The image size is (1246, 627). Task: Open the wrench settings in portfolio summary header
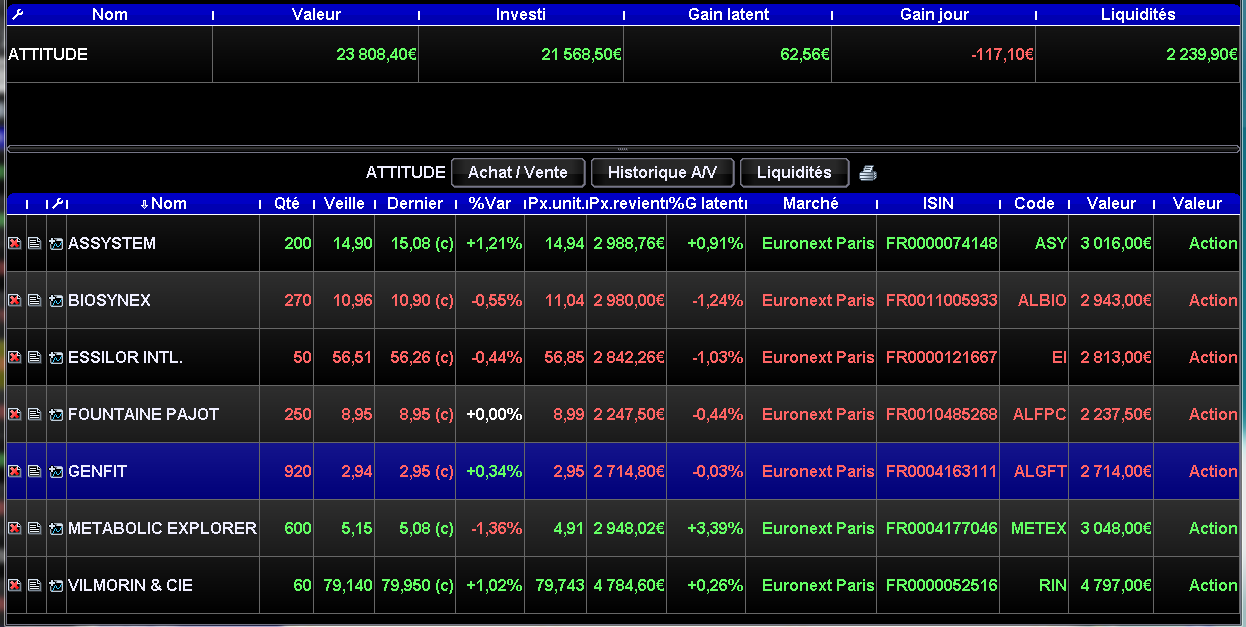click(x=17, y=14)
